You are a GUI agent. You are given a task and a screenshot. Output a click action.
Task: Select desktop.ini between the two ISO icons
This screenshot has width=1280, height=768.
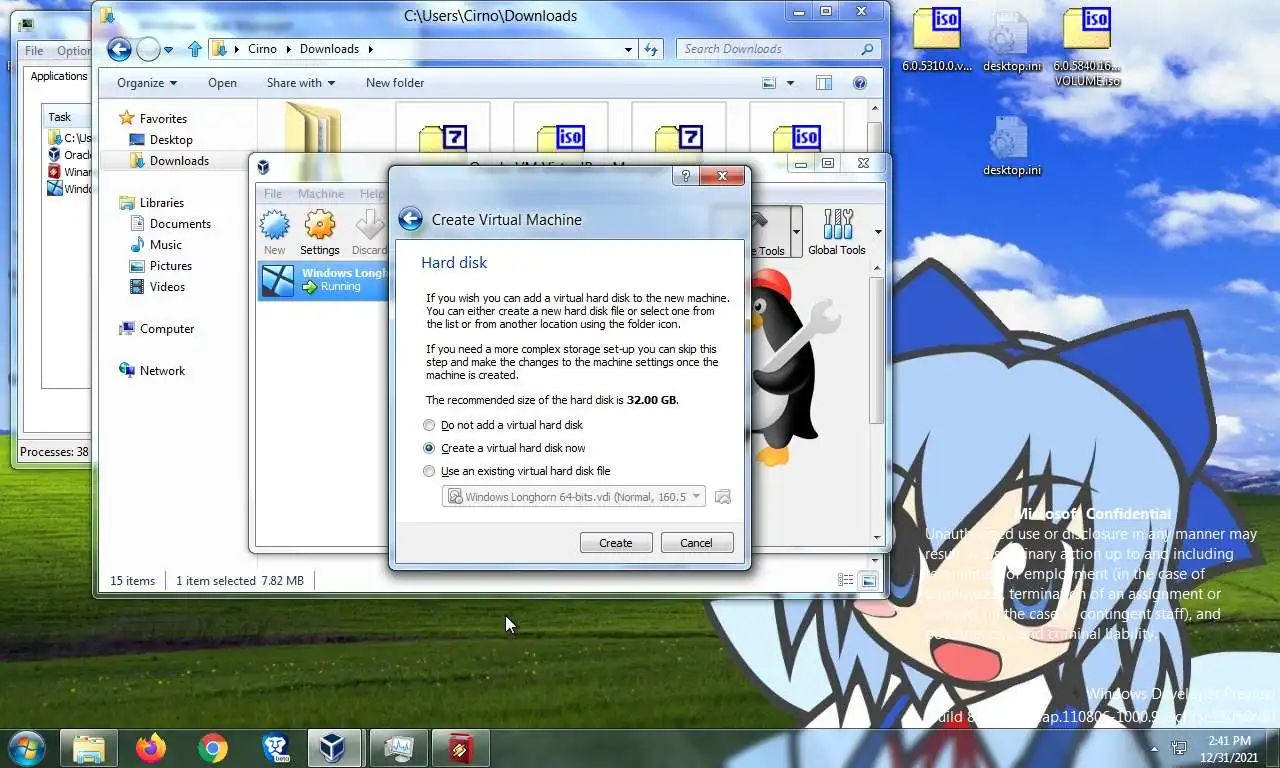1011,42
